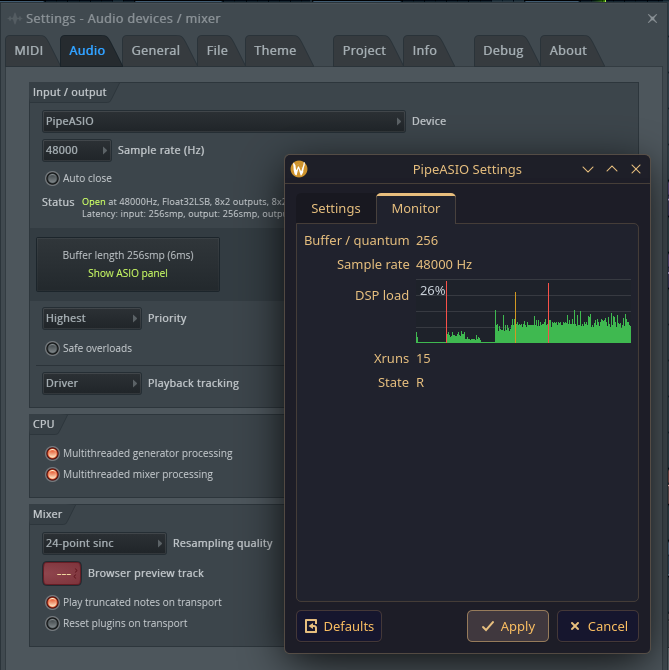Image resolution: width=669 pixels, height=670 pixels.
Task: Click the Xruns value 15
Action: [423, 359]
